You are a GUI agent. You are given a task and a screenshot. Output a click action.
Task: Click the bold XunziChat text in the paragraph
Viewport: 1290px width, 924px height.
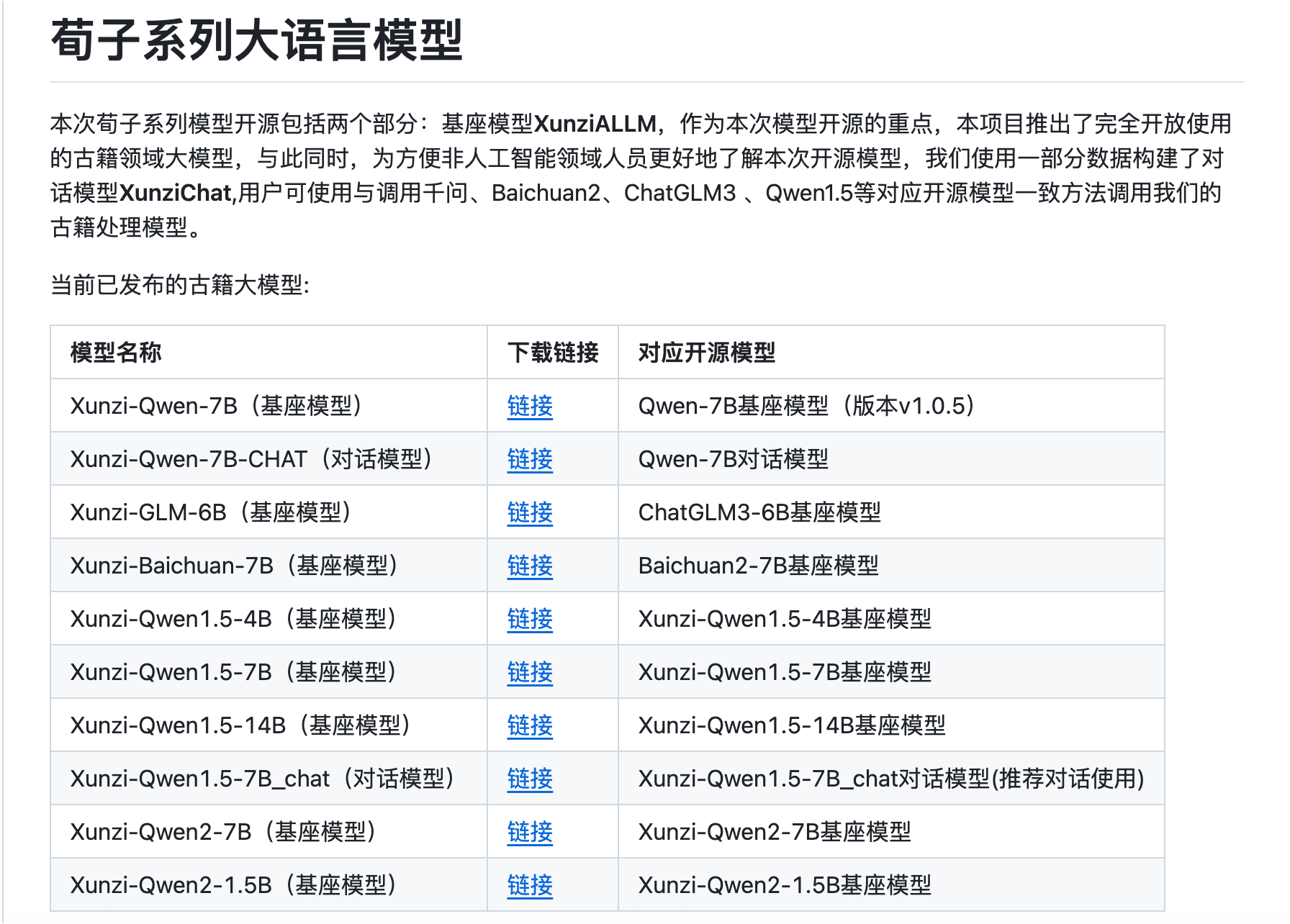[176, 193]
